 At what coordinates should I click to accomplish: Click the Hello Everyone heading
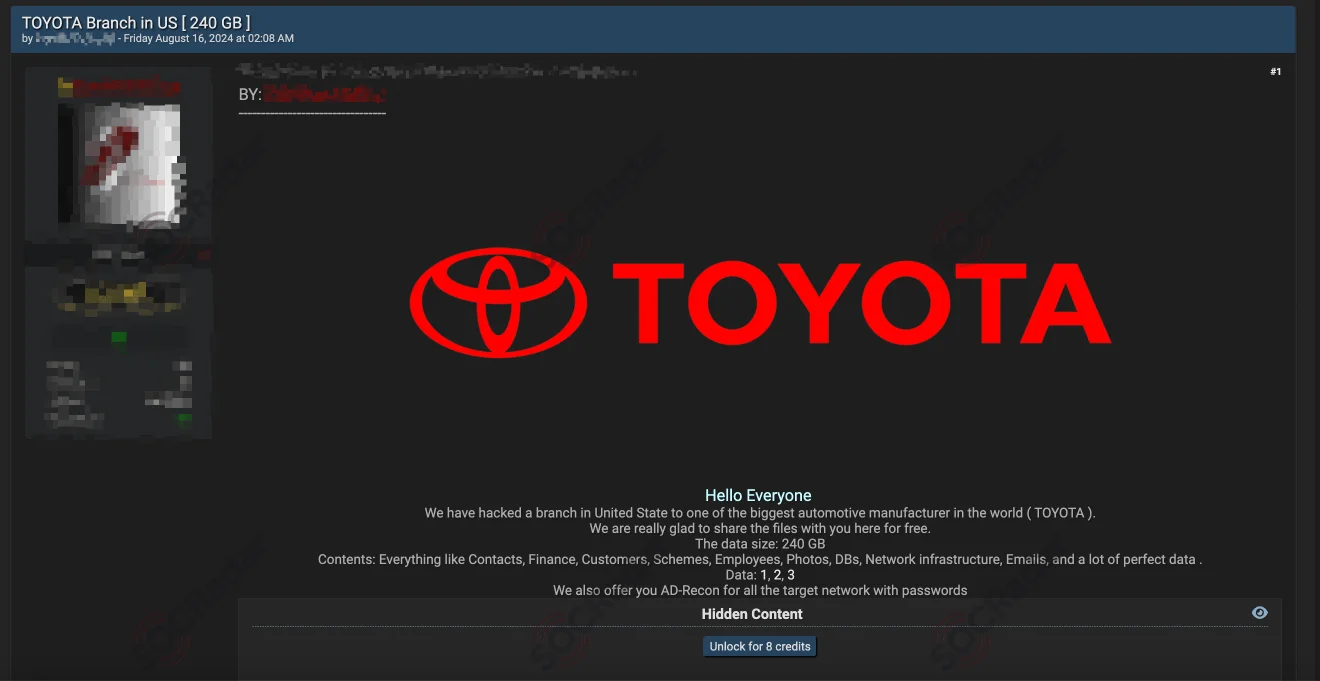(758, 495)
